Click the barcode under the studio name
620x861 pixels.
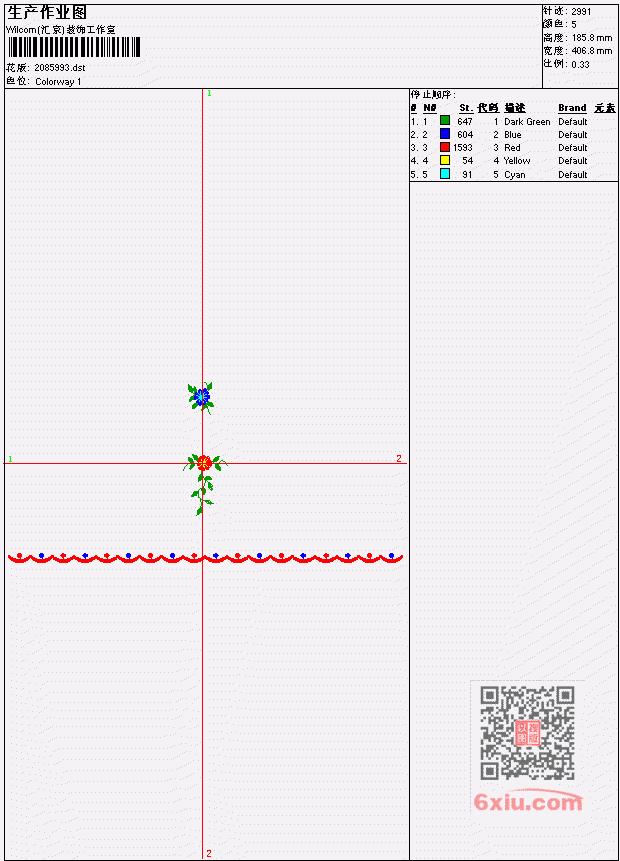tap(74, 47)
